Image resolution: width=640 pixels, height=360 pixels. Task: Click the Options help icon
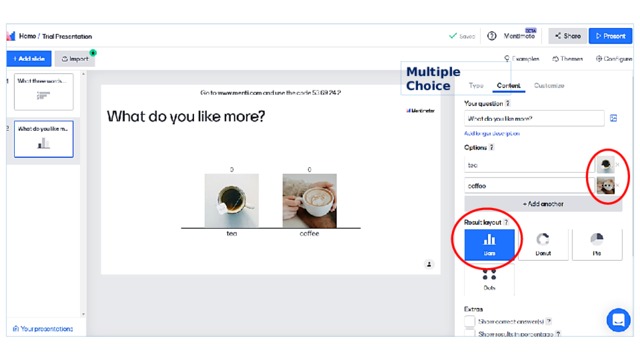click(x=492, y=147)
